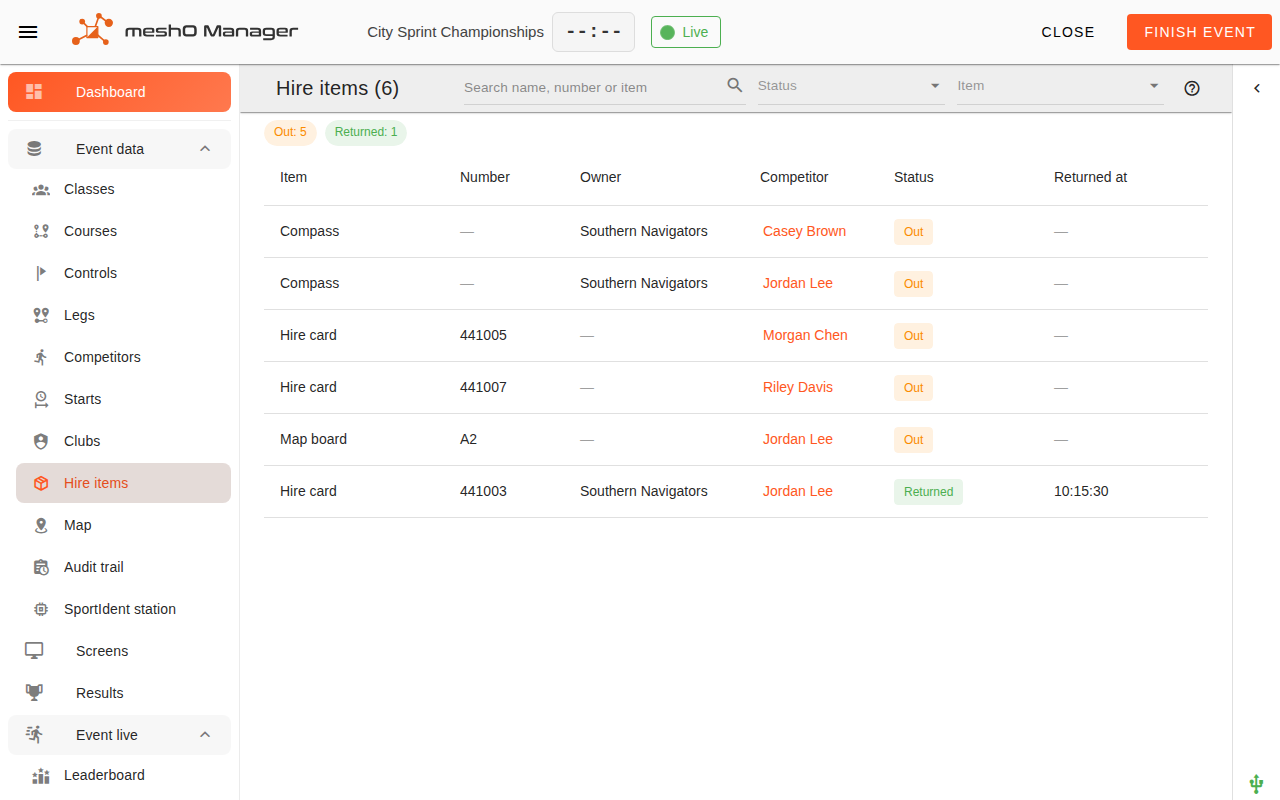The width and height of the screenshot is (1280, 800).
Task: Open the Courses page
Action: [124, 231]
